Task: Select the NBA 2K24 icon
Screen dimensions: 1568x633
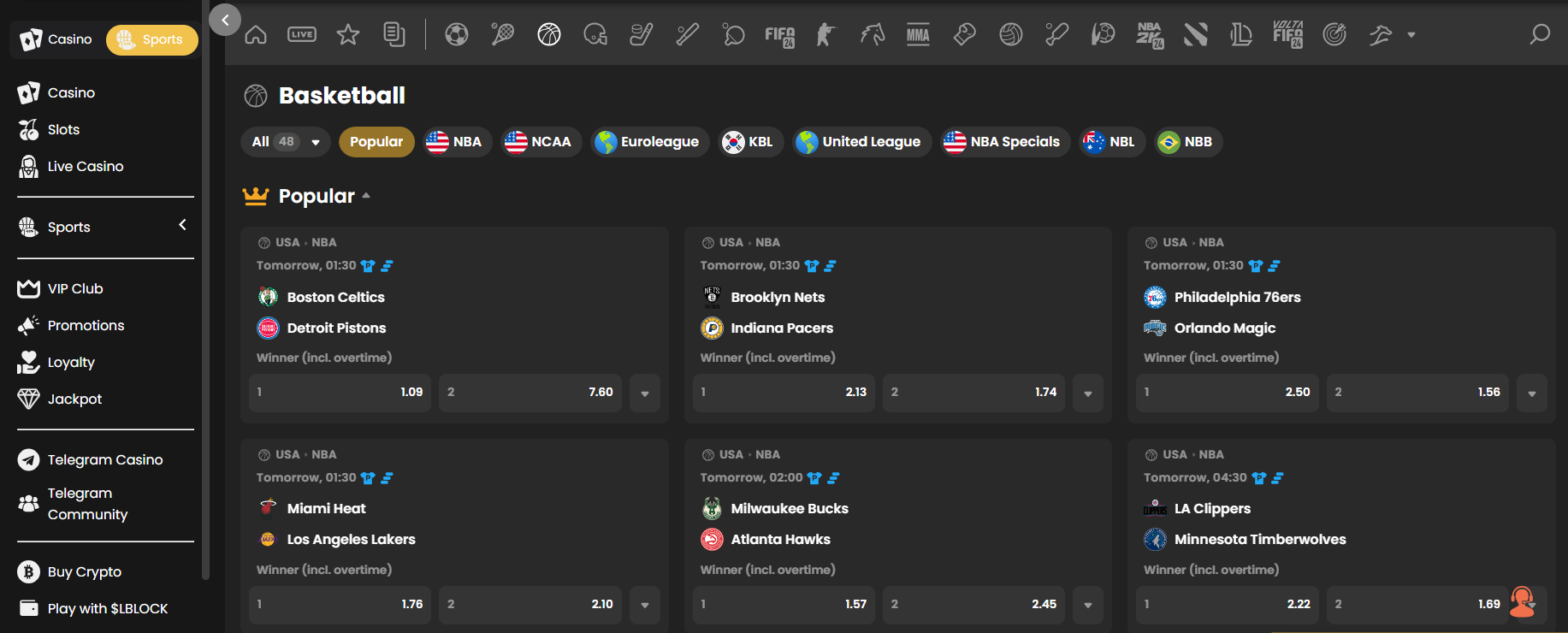Action: pyautogui.click(x=1150, y=35)
